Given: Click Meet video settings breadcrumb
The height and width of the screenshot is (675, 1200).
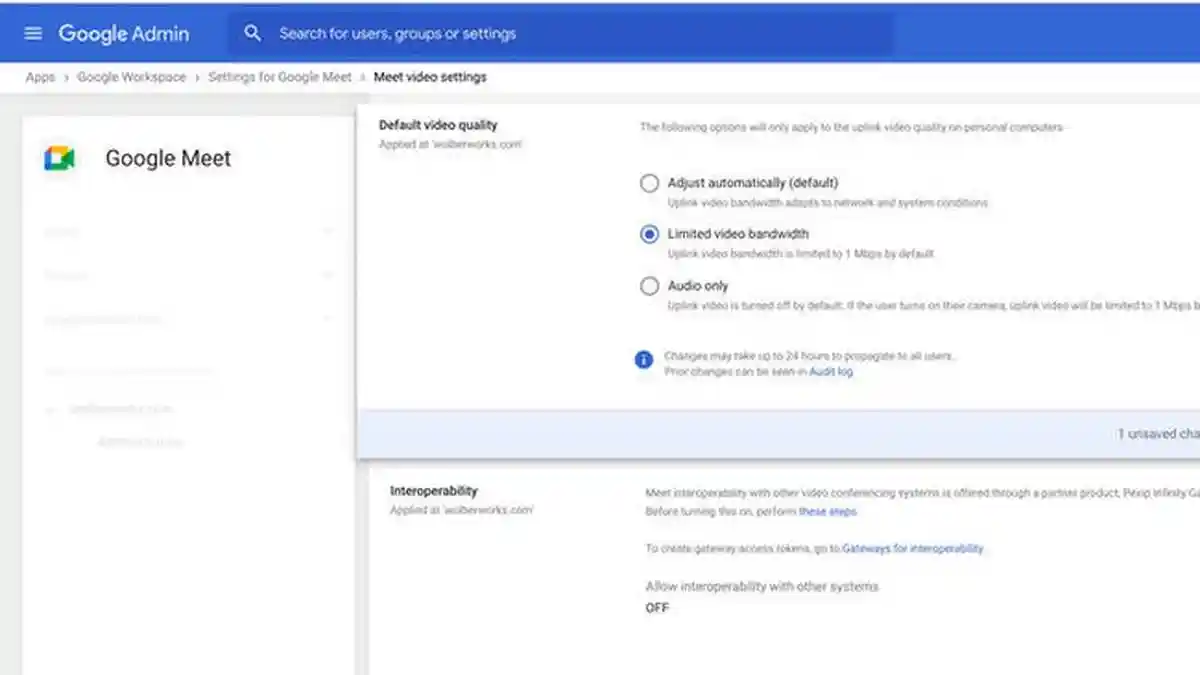Looking at the screenshot, I should (x=430, y=77).
